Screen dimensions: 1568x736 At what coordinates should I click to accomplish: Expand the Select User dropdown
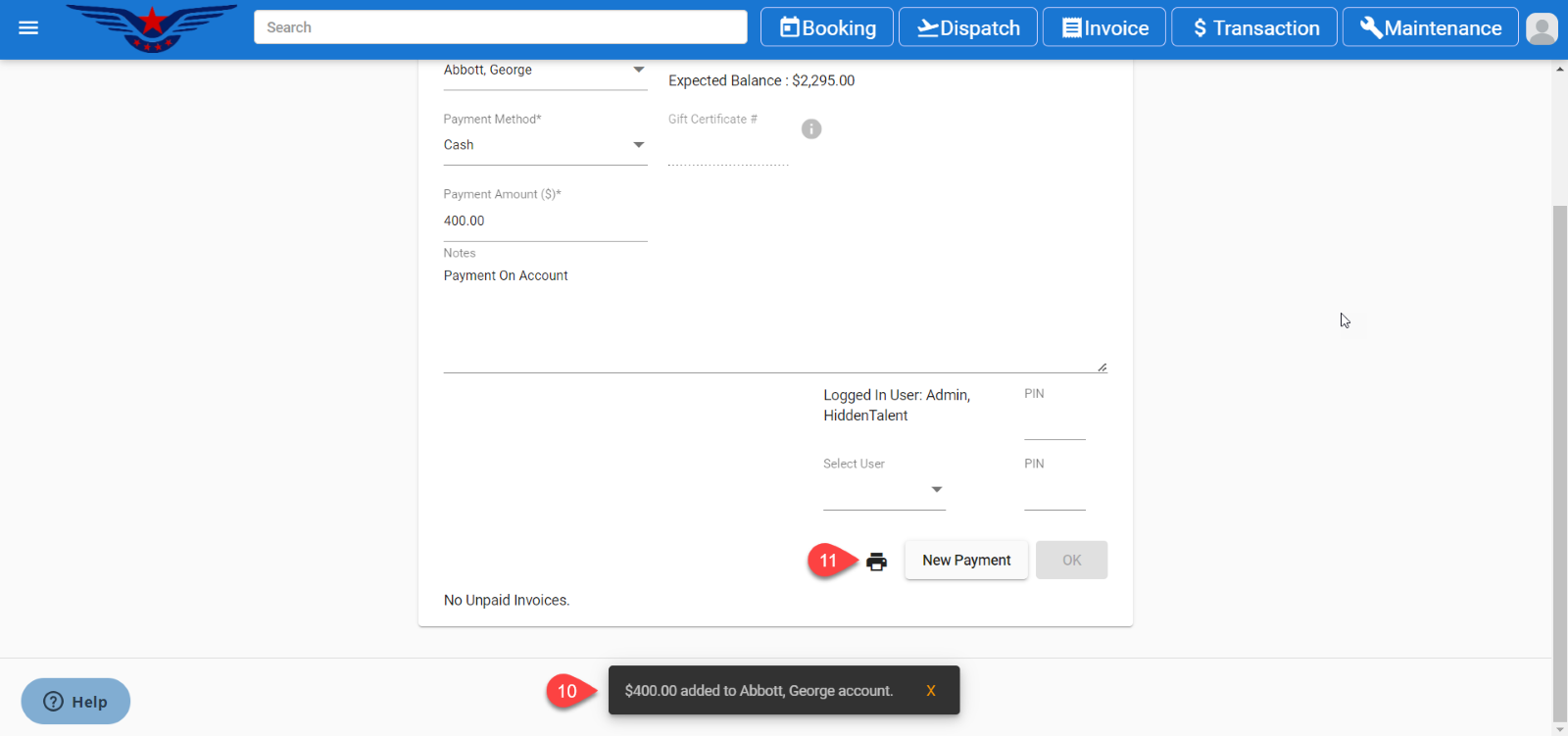pos(936,489)
